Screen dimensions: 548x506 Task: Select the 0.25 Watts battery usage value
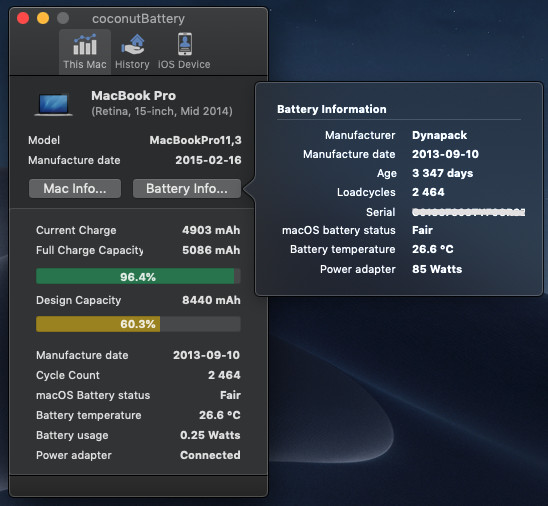click(210, 435)
